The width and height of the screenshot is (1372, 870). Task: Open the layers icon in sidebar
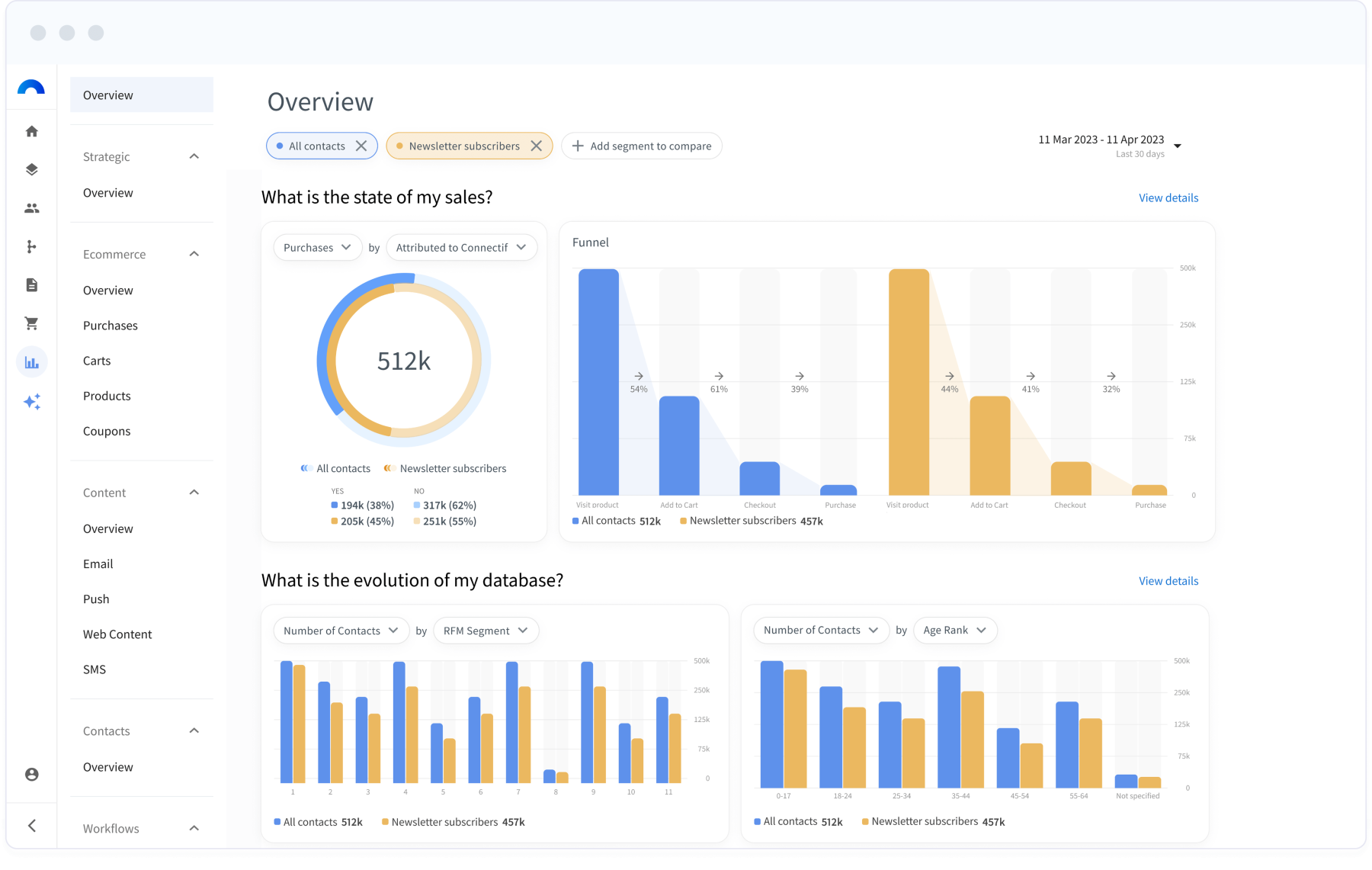31,169
